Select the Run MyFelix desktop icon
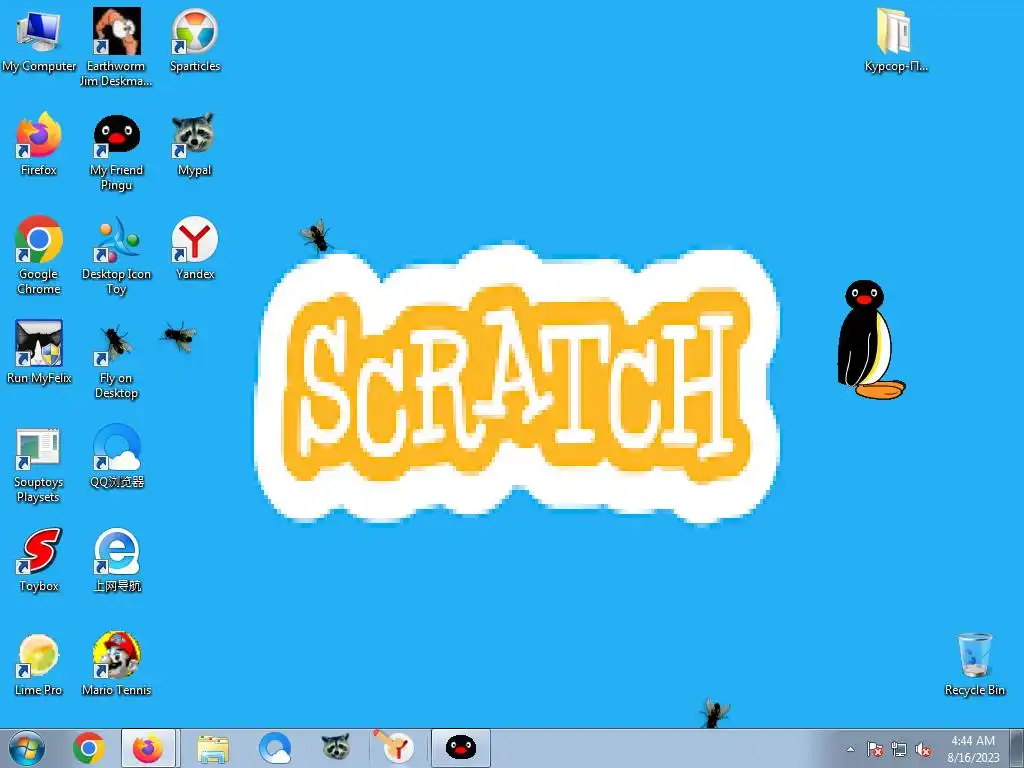Screen dimensions: 1024x768 (x=39, y=352)
